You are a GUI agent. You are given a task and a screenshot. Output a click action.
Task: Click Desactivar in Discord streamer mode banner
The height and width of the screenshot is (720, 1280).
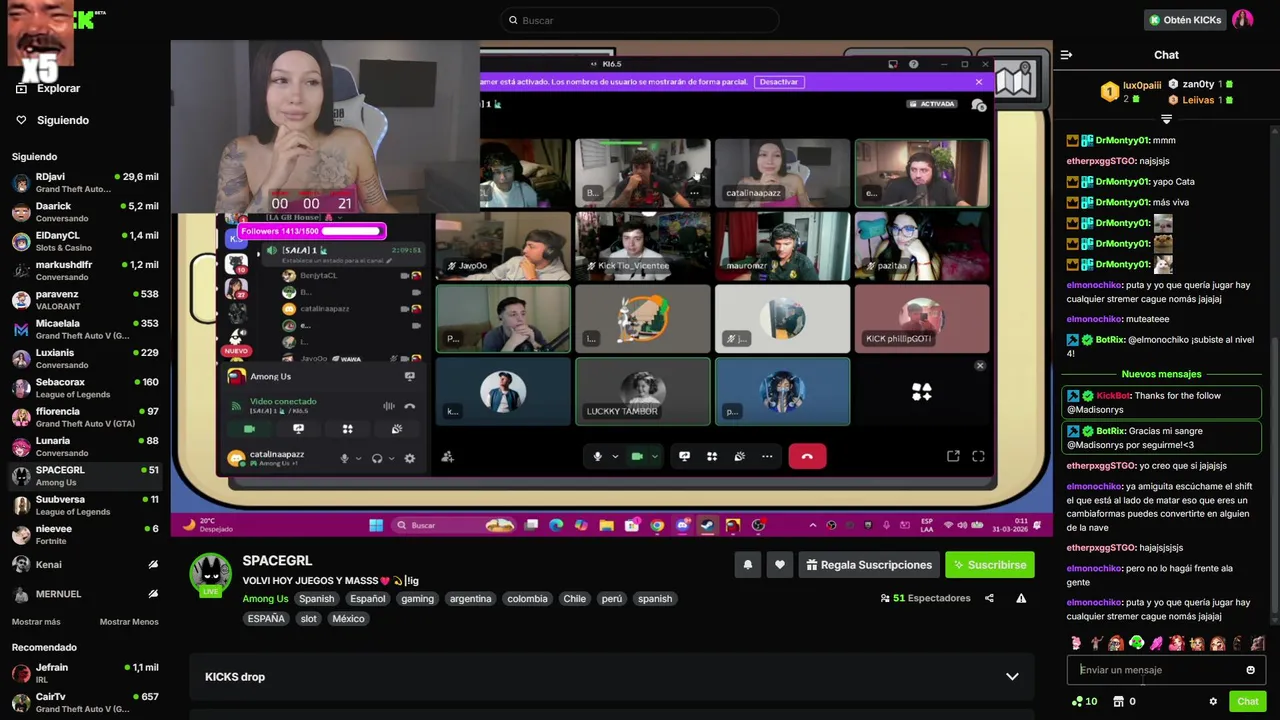click(779, 82)
